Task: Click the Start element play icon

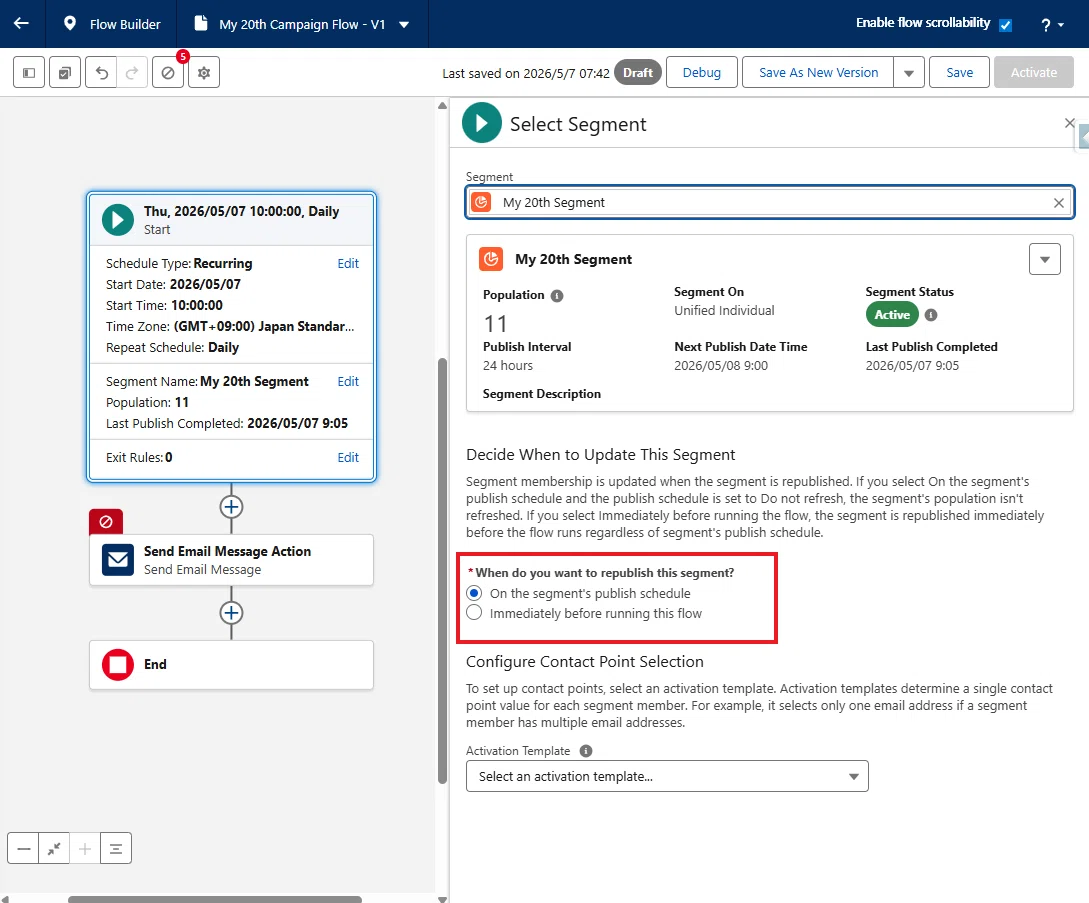Action: pos(118,219)
